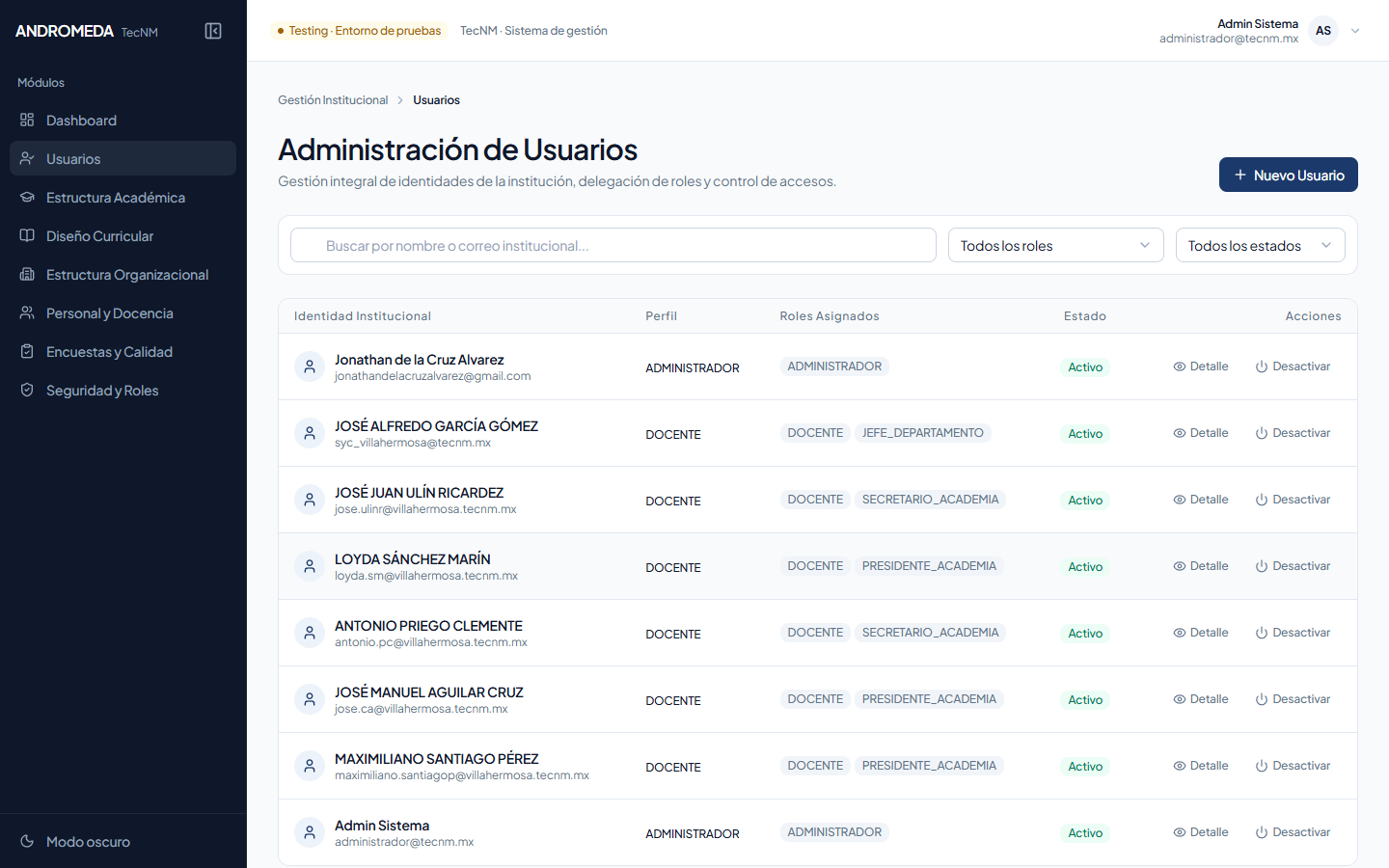This screenshot has width=1389, height=868.
Task: Click avatar icon of MAXIMILIANO SANTIAGO PÉREZ
Action: (x=310, y=766)
